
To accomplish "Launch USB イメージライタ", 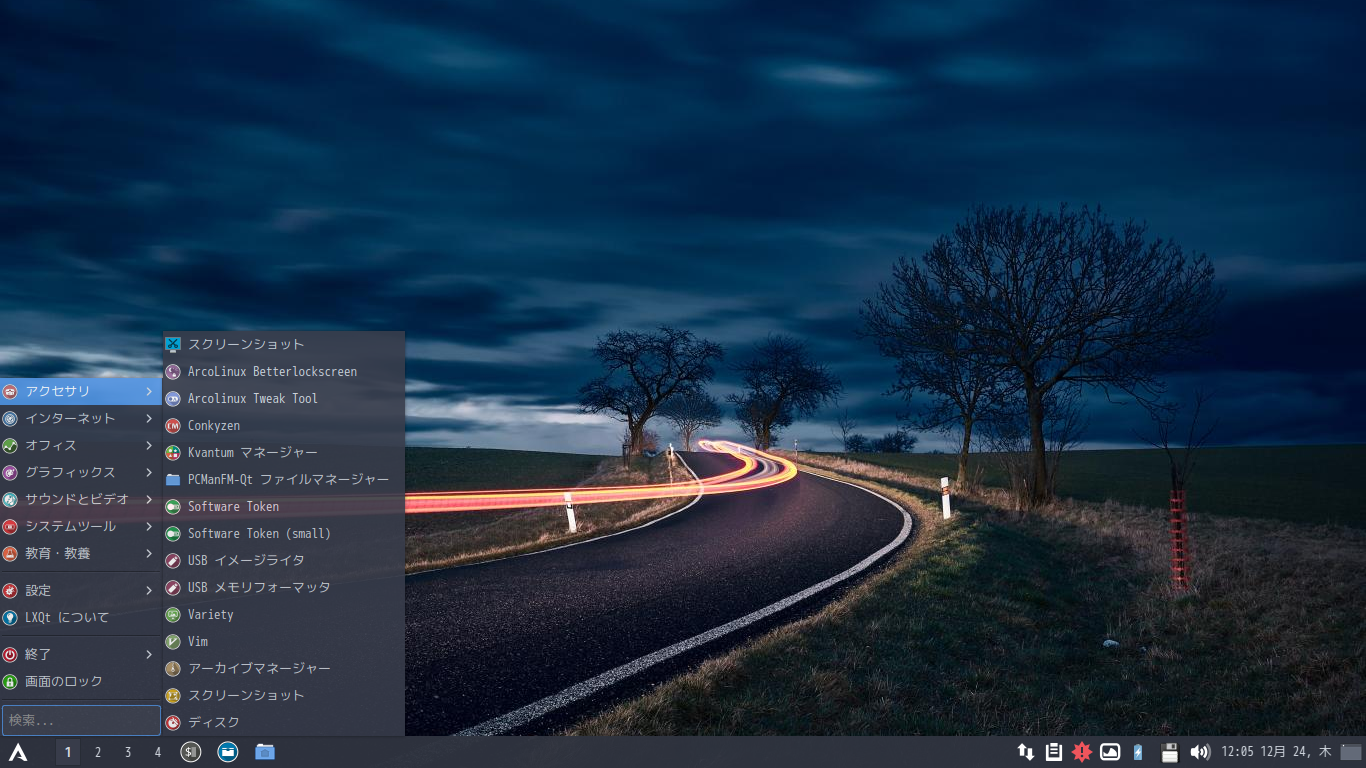I will pyautogui.click(x=284, y=560).
